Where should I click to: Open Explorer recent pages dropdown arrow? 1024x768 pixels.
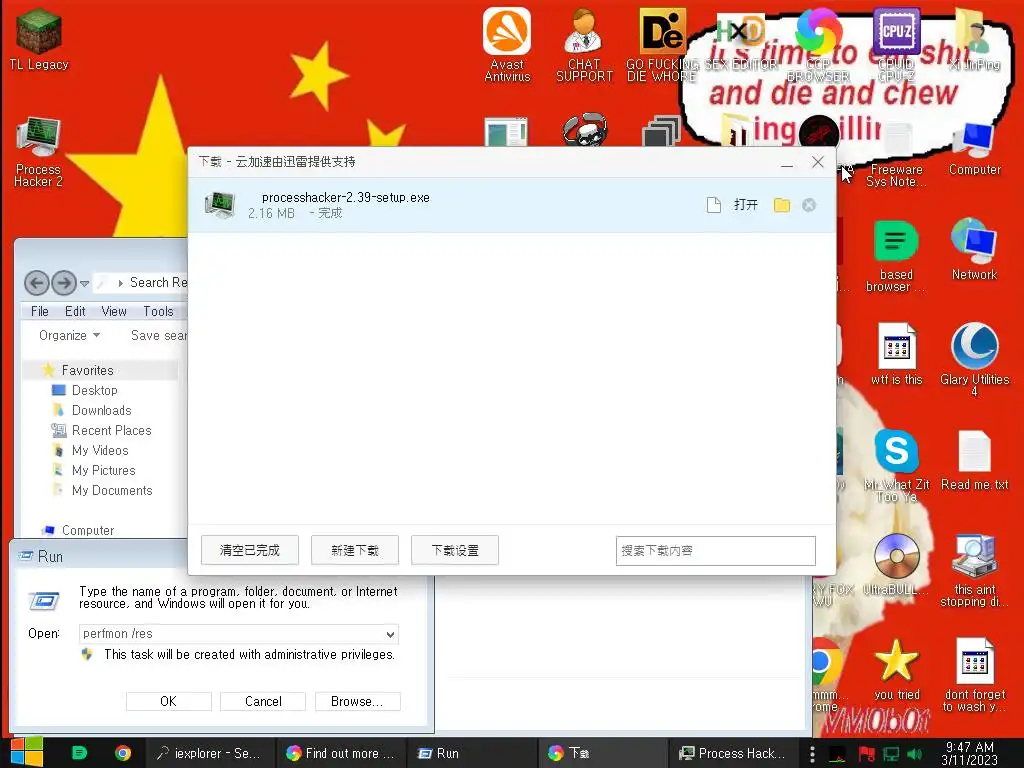(x=84, y=283)
